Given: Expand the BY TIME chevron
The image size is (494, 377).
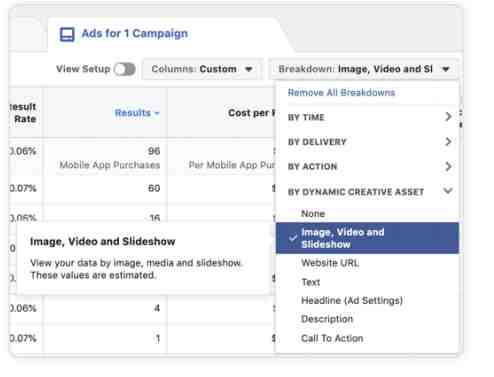Looking at the screenshot, I should (448, 117).
